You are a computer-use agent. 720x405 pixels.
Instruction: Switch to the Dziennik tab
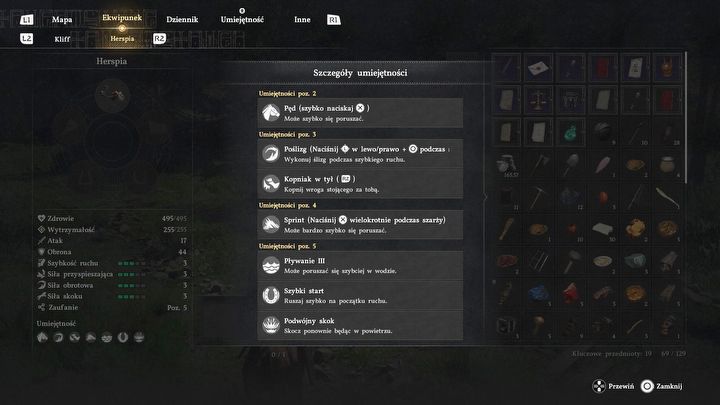(x=182, y=20)
